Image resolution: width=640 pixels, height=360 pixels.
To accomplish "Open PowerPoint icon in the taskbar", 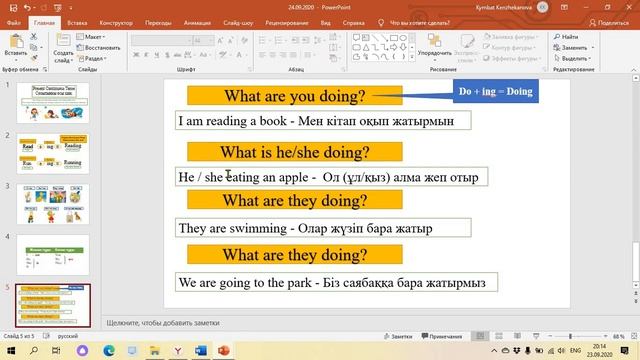I will point(223,351).
